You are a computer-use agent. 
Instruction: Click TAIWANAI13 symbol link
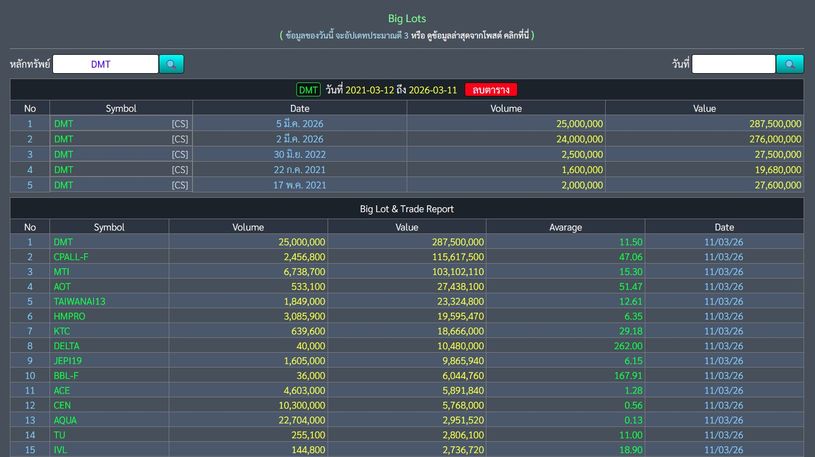[79, 301]
